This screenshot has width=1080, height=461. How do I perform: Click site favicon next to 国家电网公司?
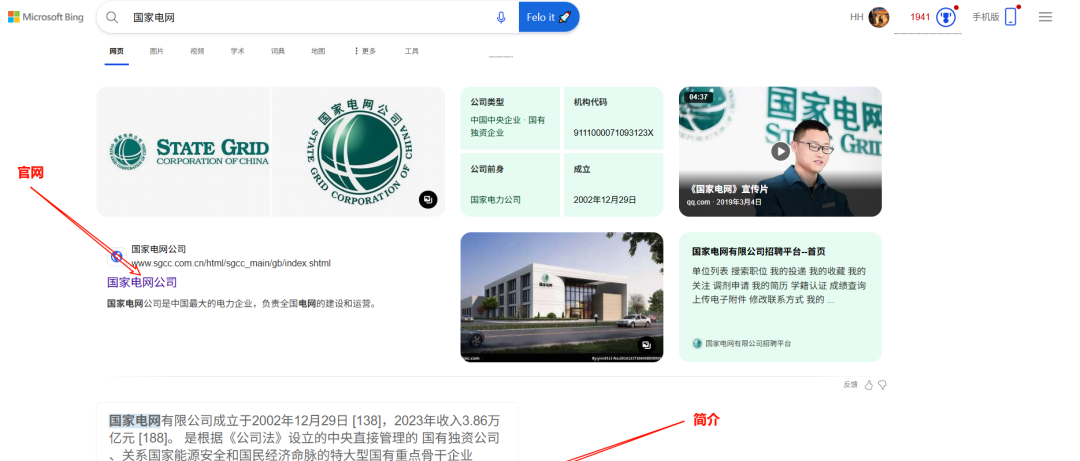117,256
